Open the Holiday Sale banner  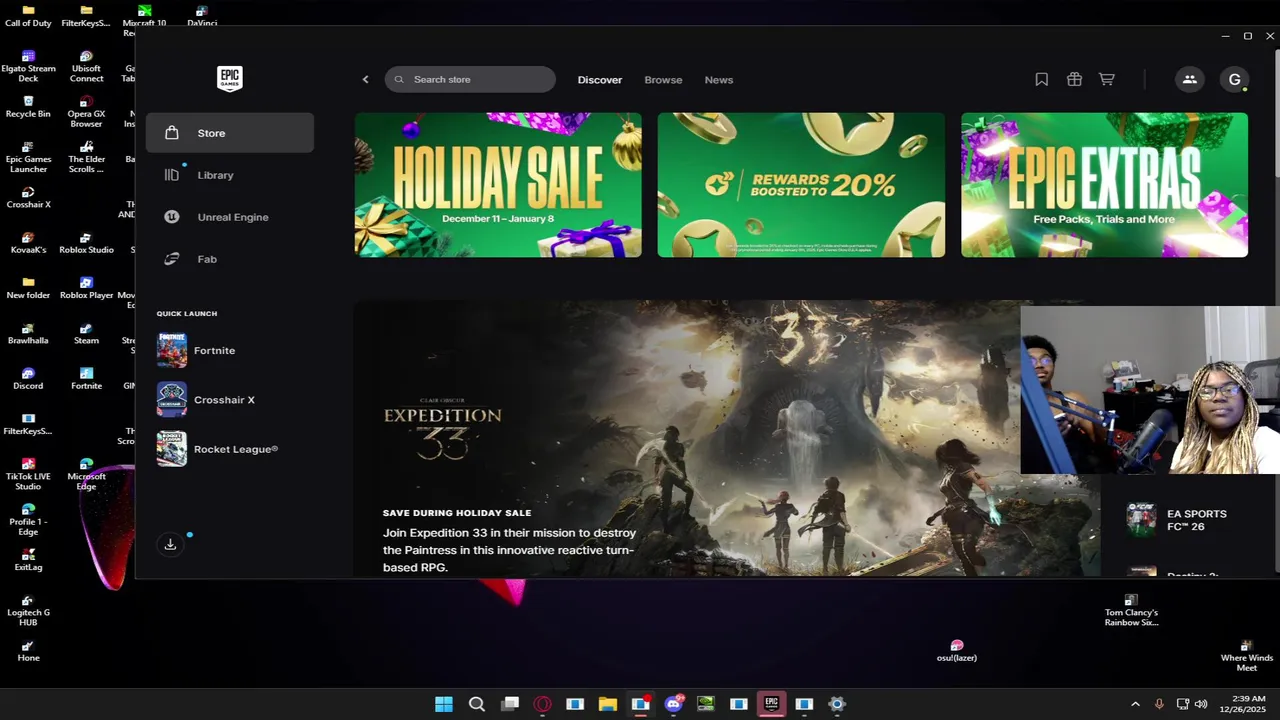tap(498, 185)
